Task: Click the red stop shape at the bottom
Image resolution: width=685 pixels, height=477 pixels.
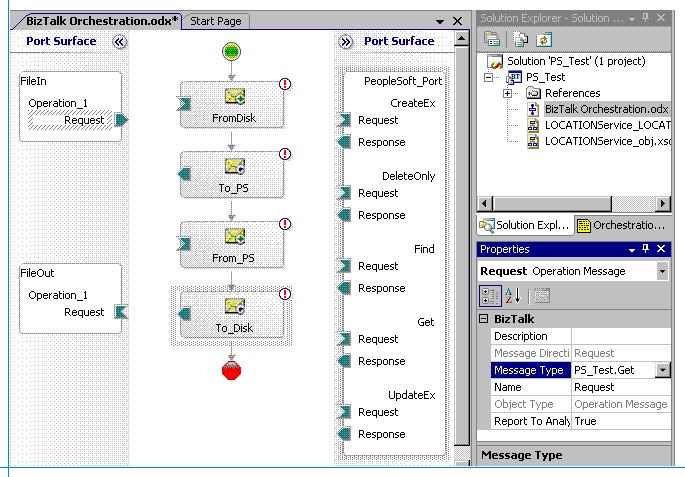Action: pos(232,370)
